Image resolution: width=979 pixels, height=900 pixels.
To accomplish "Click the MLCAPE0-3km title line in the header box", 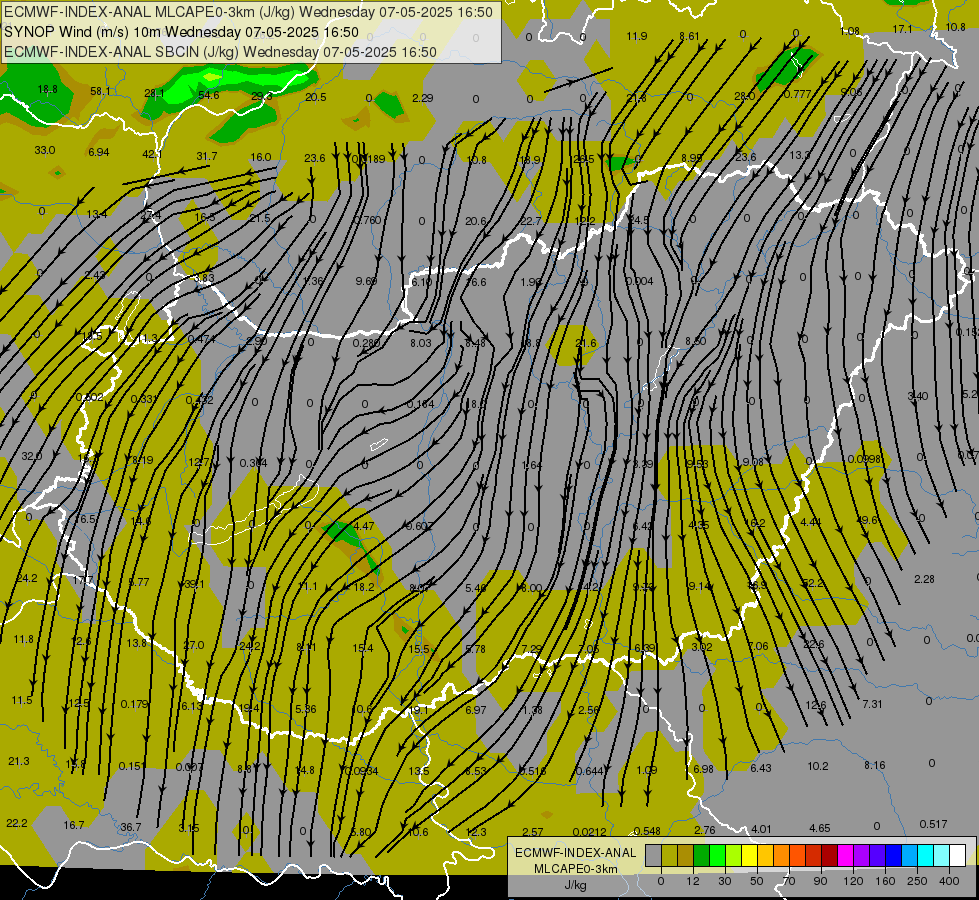I will pos(248,12).
